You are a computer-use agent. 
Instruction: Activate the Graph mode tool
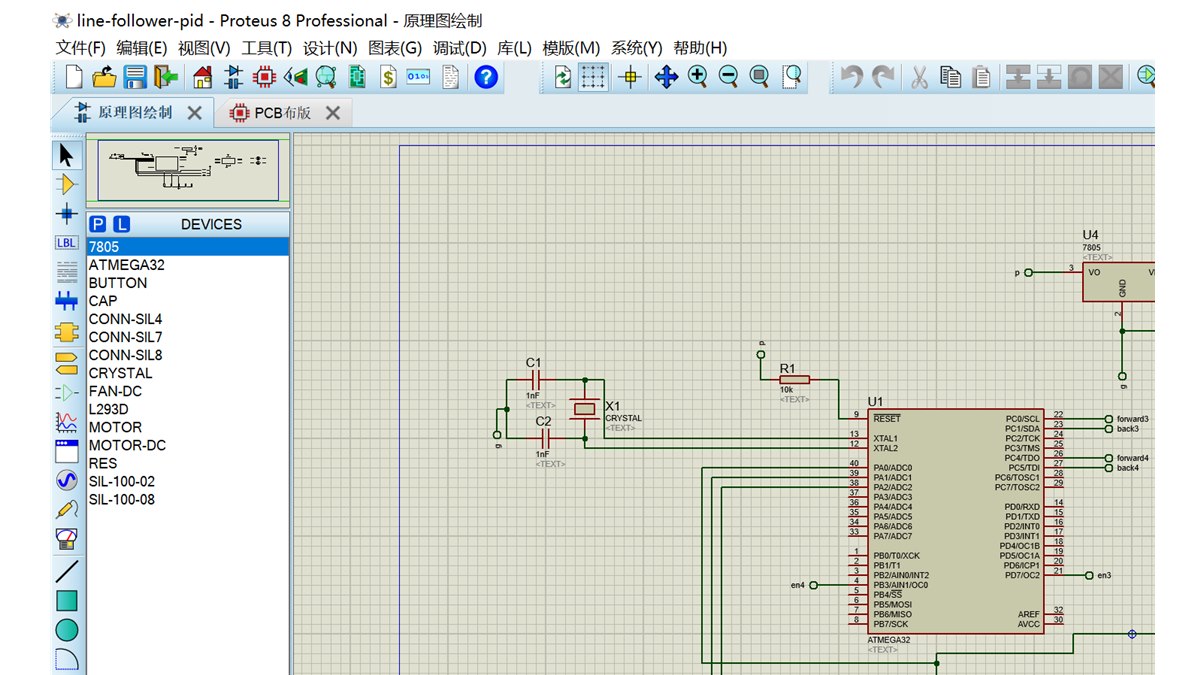pos(66,422)
